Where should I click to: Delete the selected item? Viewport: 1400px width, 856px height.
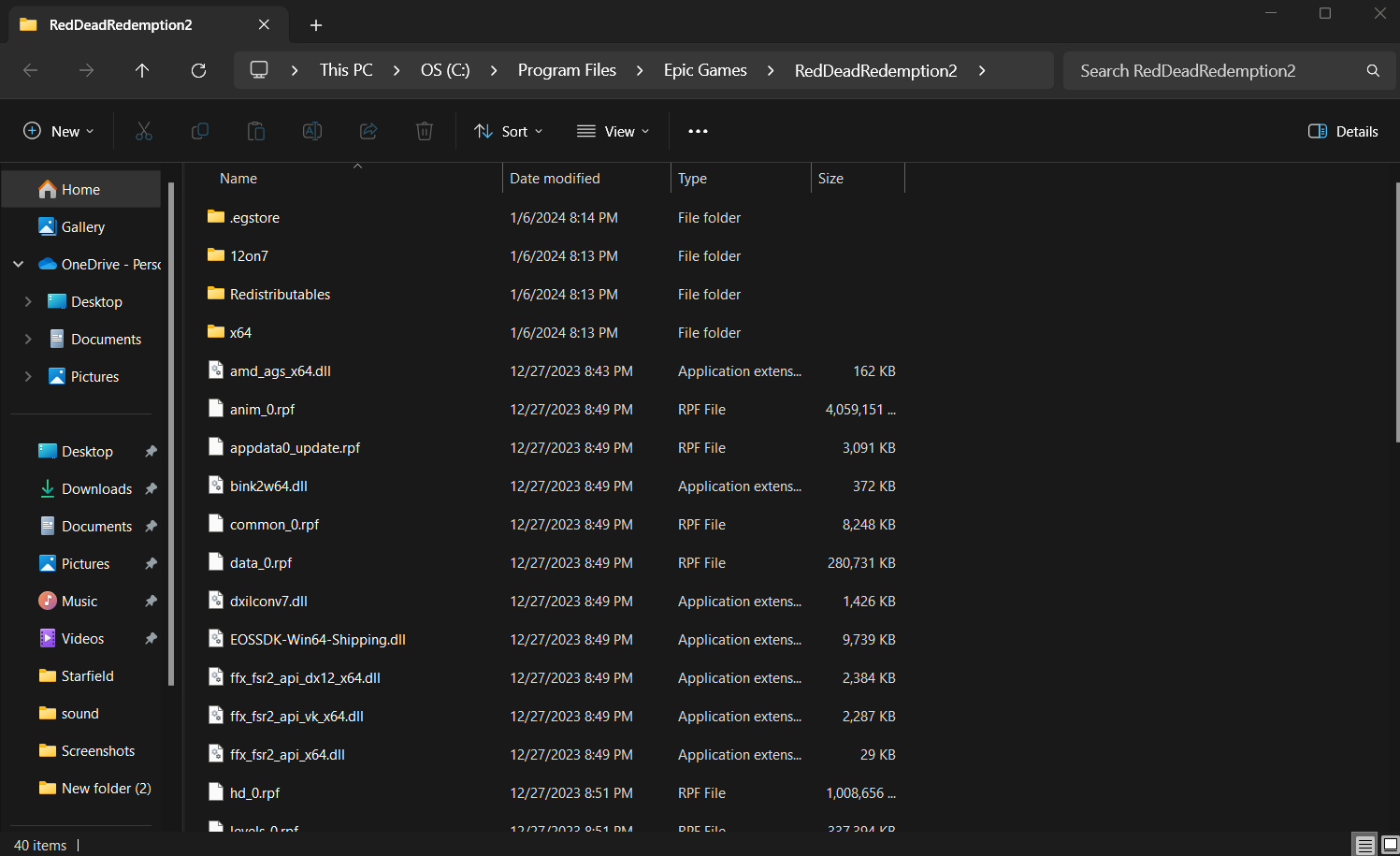[x=425, y=131]
